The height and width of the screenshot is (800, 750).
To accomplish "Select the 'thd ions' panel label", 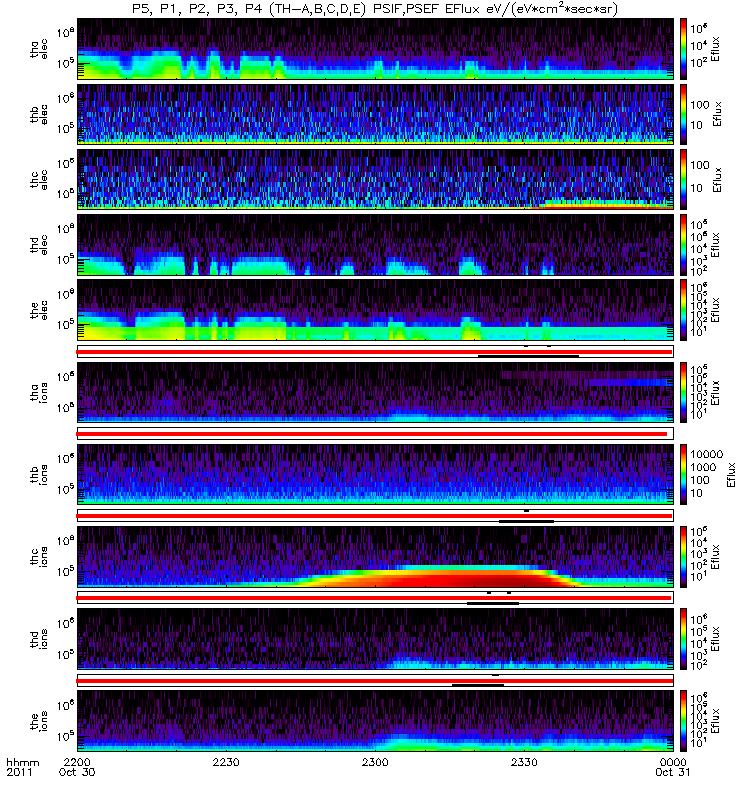I will tap(39, 639).
